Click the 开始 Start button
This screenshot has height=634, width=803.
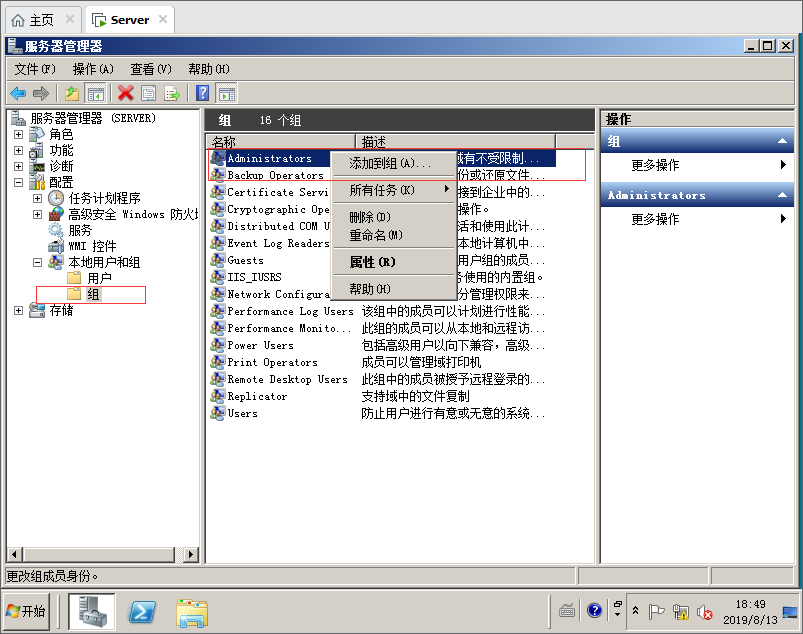(27, 611)
